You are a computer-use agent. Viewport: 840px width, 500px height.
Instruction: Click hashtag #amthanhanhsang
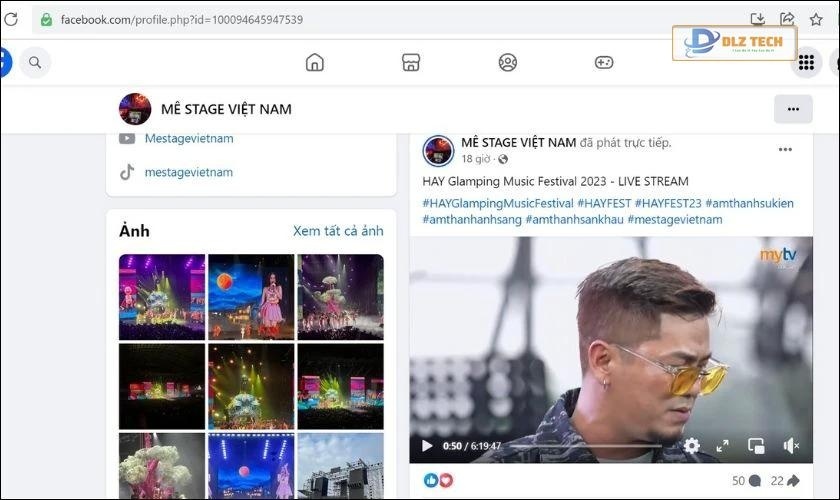tap(472, 219)
